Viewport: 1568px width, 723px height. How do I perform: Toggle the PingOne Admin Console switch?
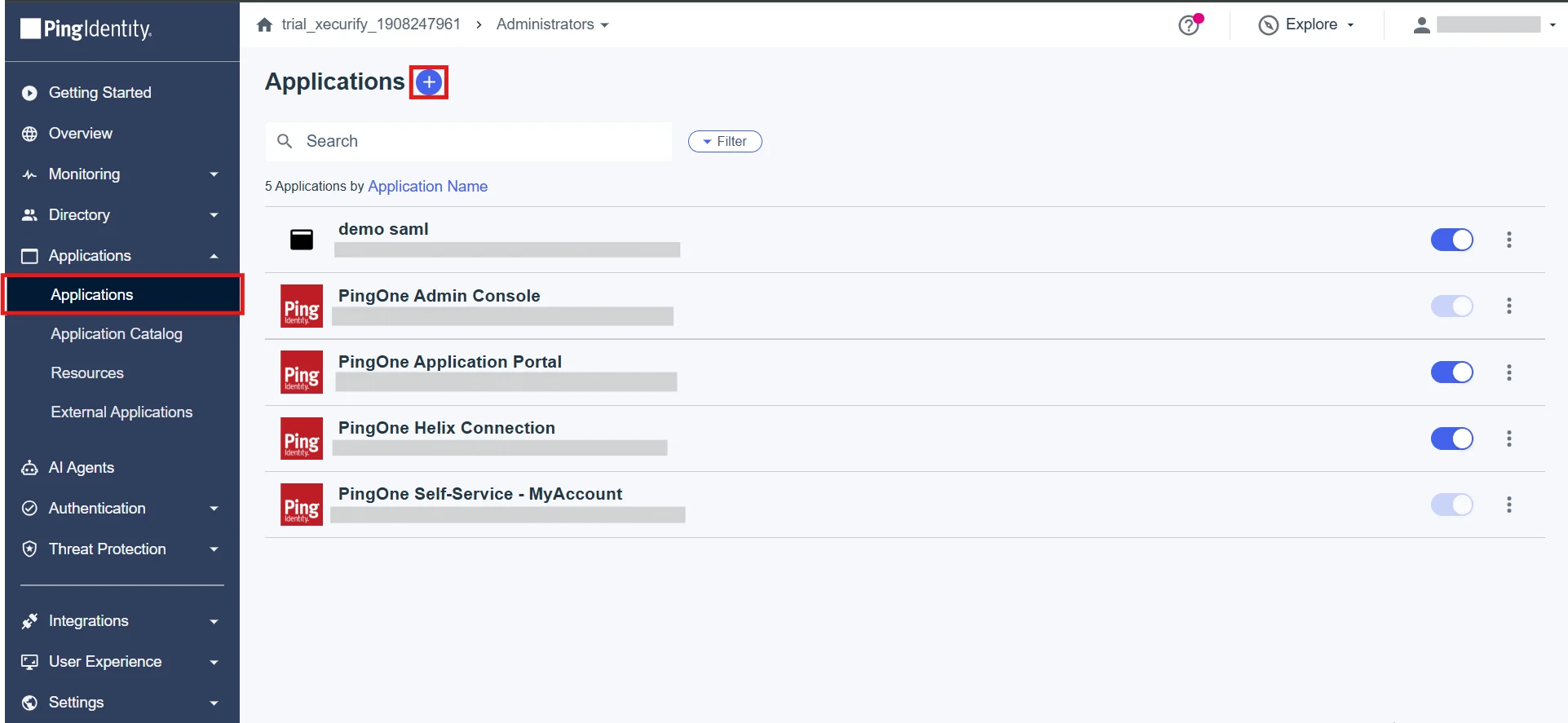[x=1452, y=306]
